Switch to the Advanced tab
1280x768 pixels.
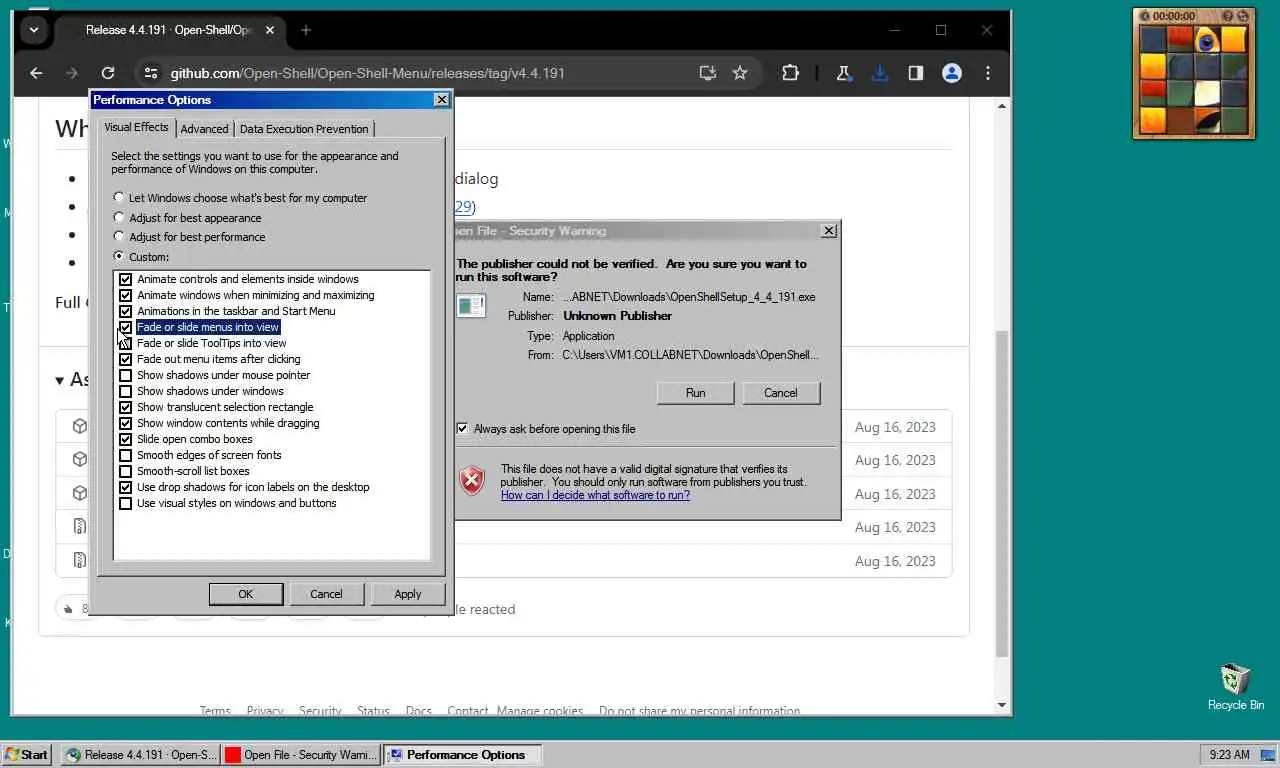[x=205, y=129]
